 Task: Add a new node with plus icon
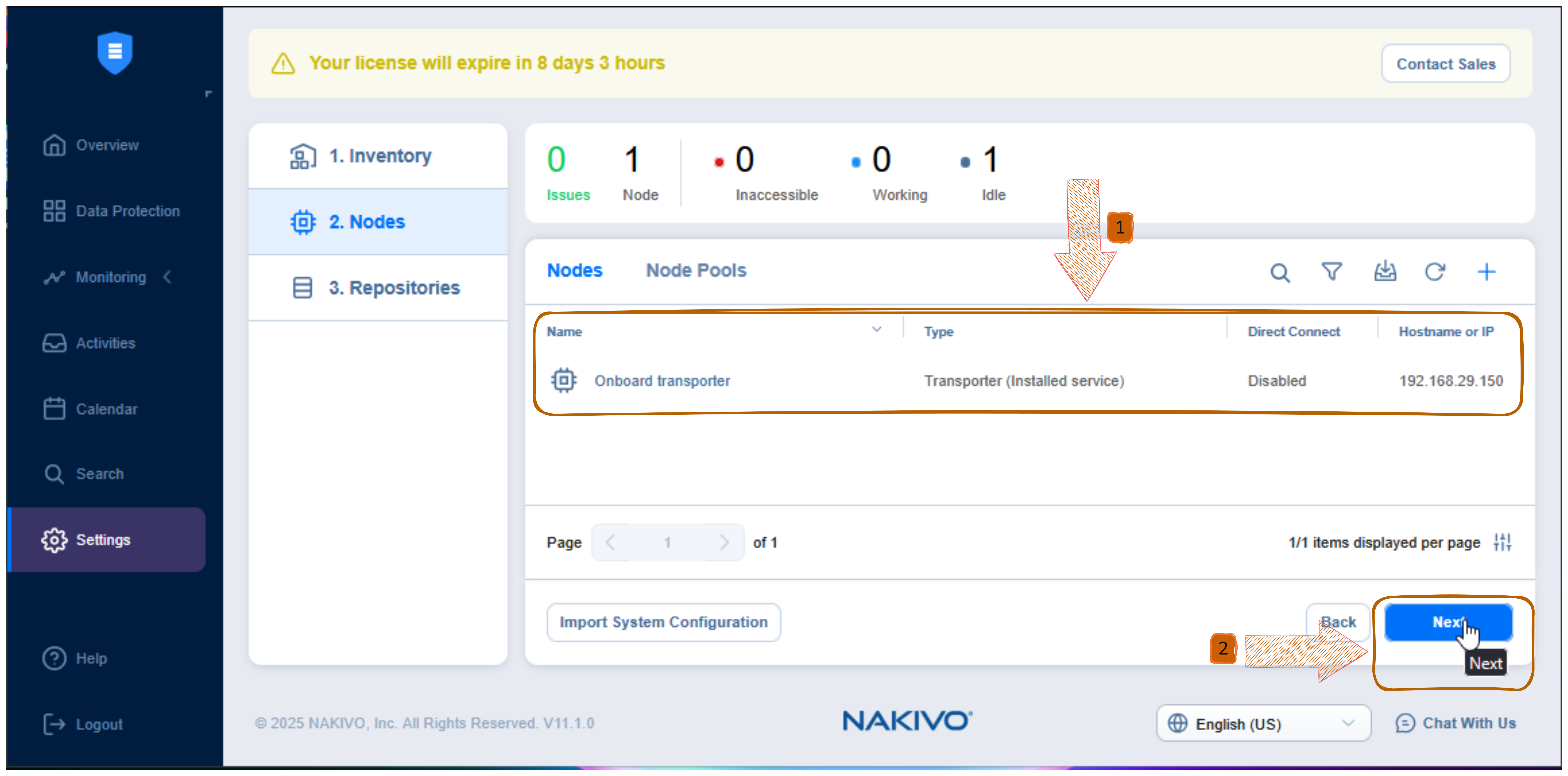click(1486, 272)
